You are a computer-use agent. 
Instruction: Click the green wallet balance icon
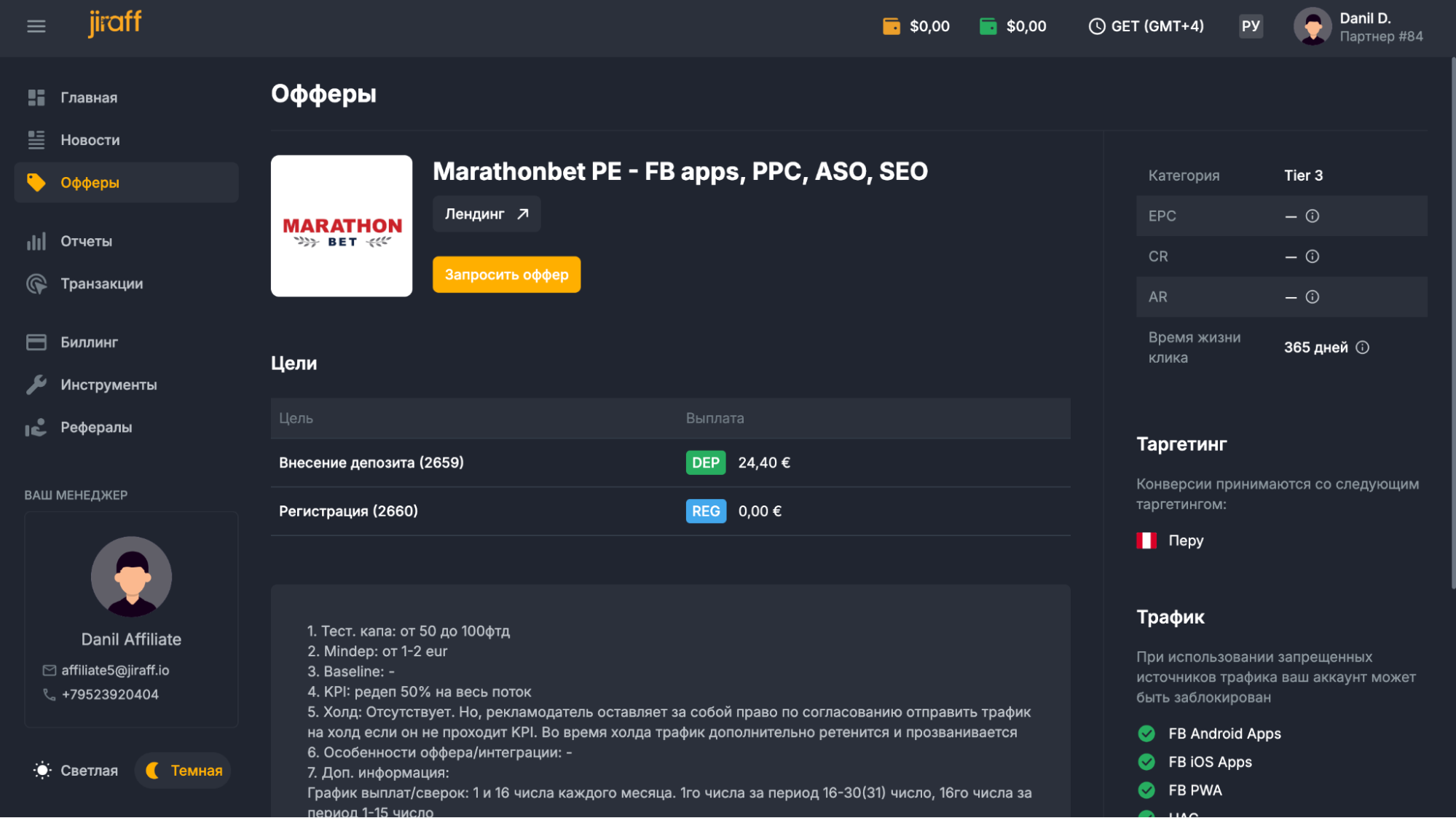pyautogui.click(x=988, y=26)
